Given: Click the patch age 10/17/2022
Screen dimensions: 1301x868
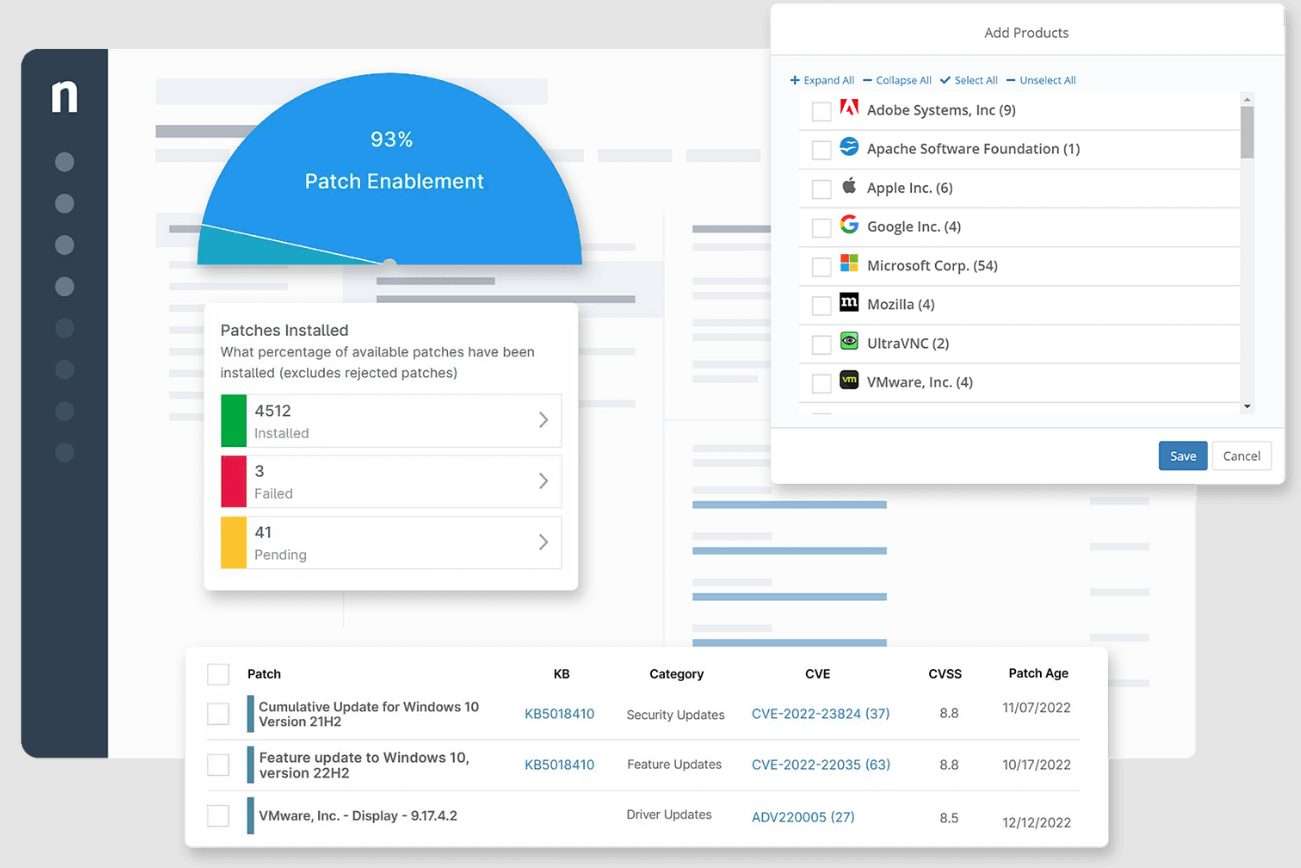Looking at the screenshot, I should (x=1036, y=765).
